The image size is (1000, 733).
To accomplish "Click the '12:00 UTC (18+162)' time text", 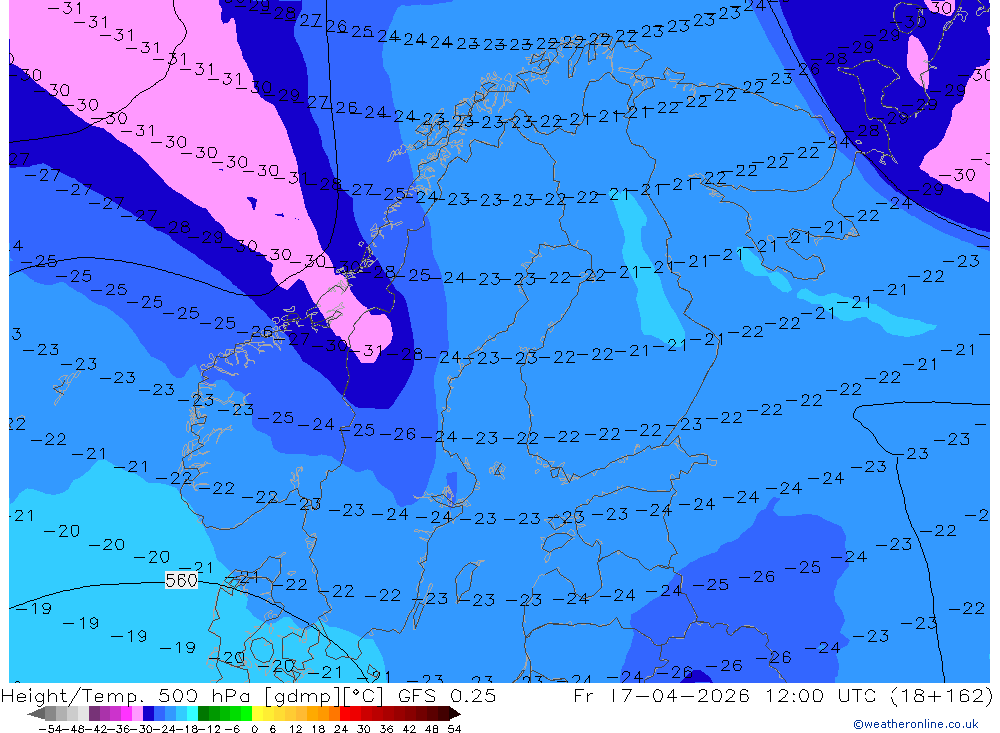I will [x=879, y=695].
